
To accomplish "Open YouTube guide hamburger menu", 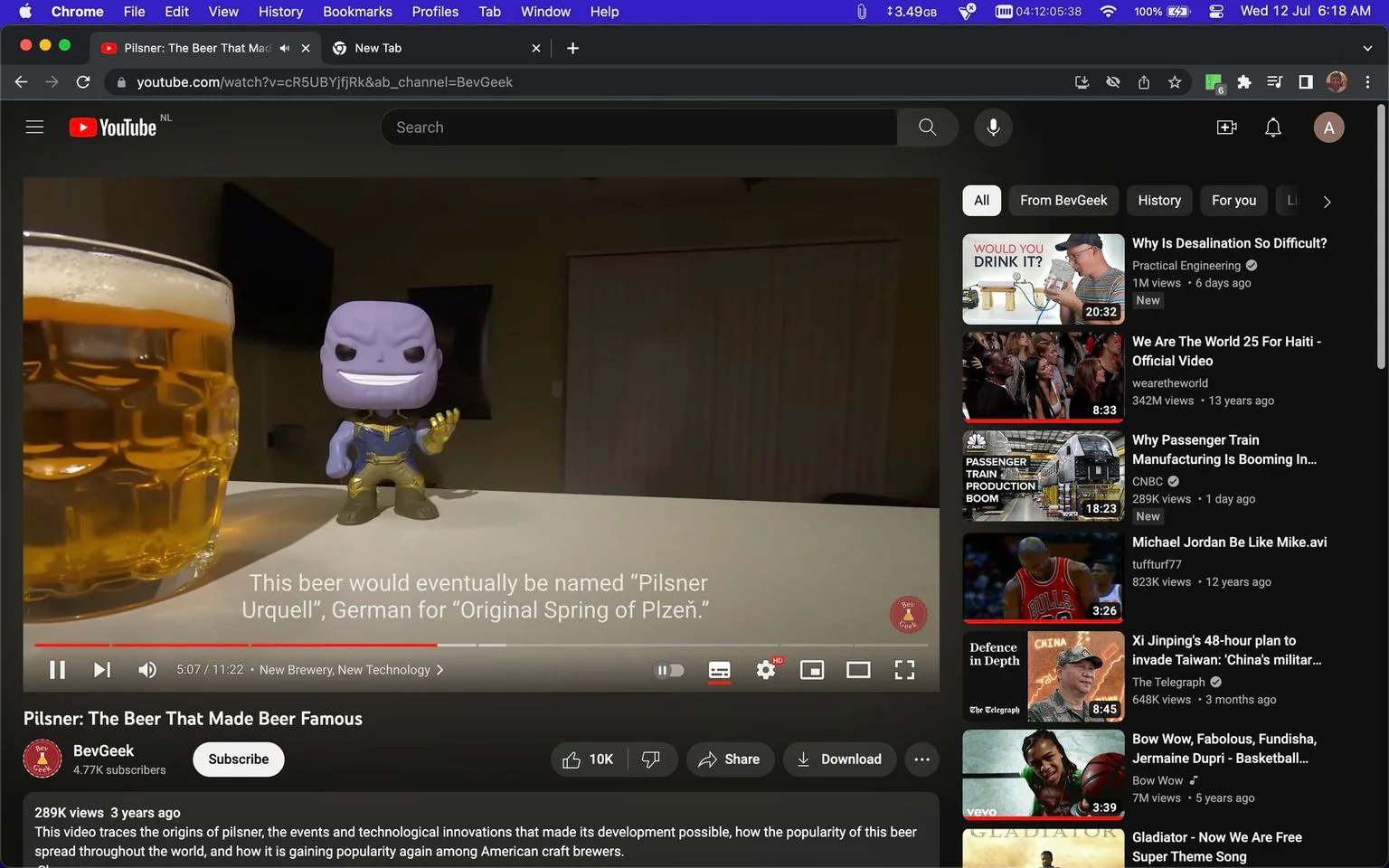I will (34, 127).
